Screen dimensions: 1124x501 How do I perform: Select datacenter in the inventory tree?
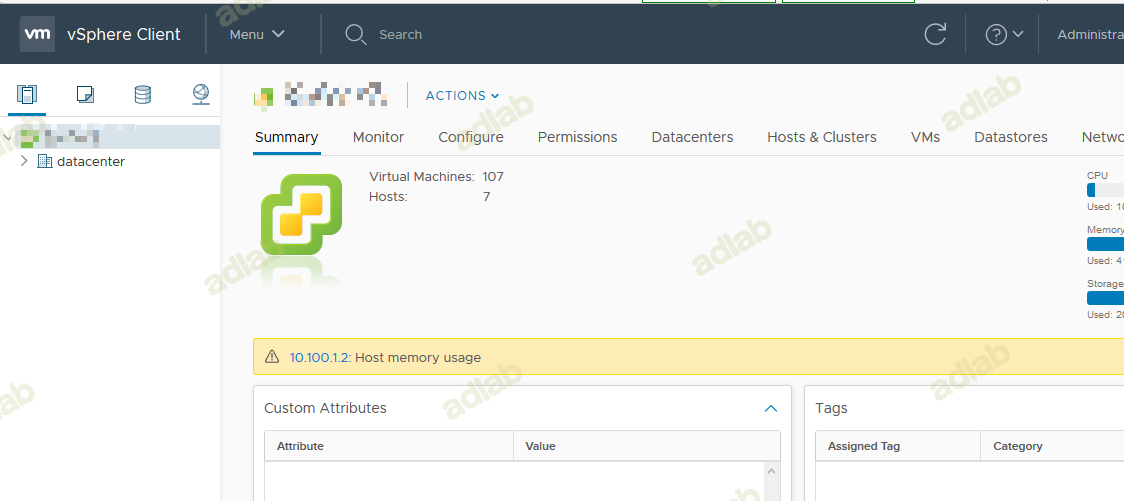click(90, 161)
